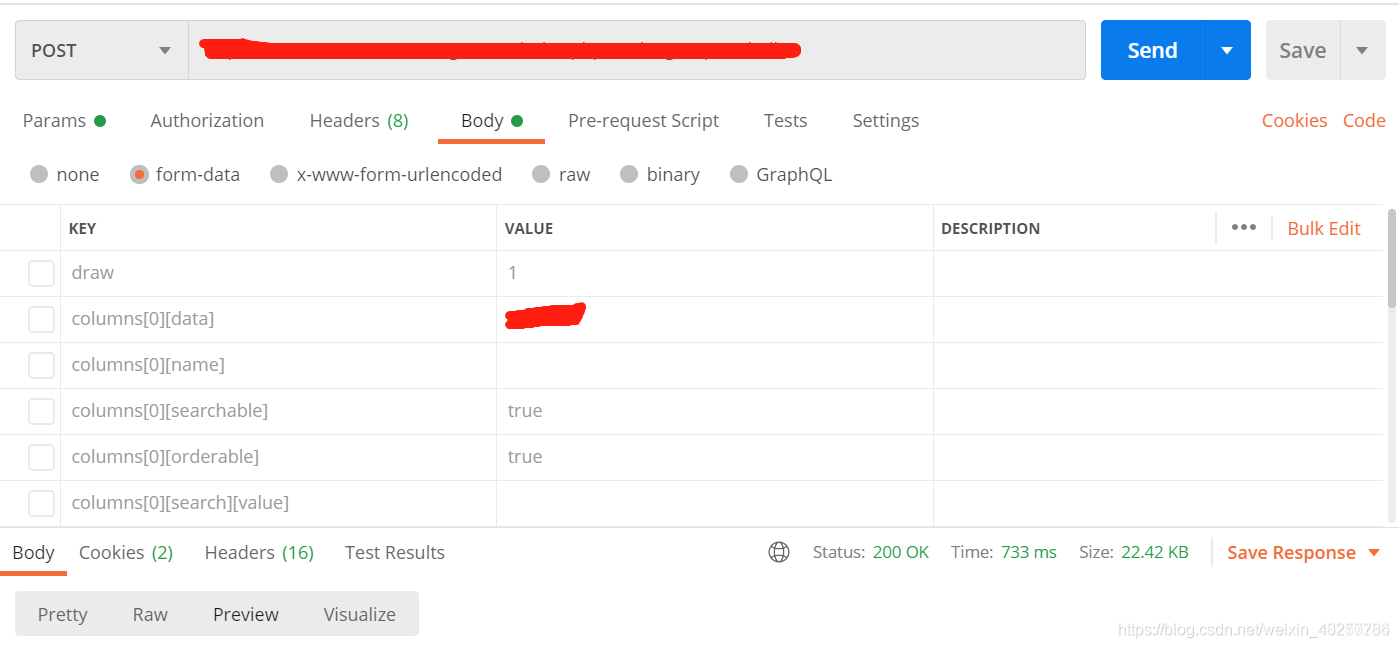Switch response view to Preview
The image size is (1399, 648).
[246, 614]
